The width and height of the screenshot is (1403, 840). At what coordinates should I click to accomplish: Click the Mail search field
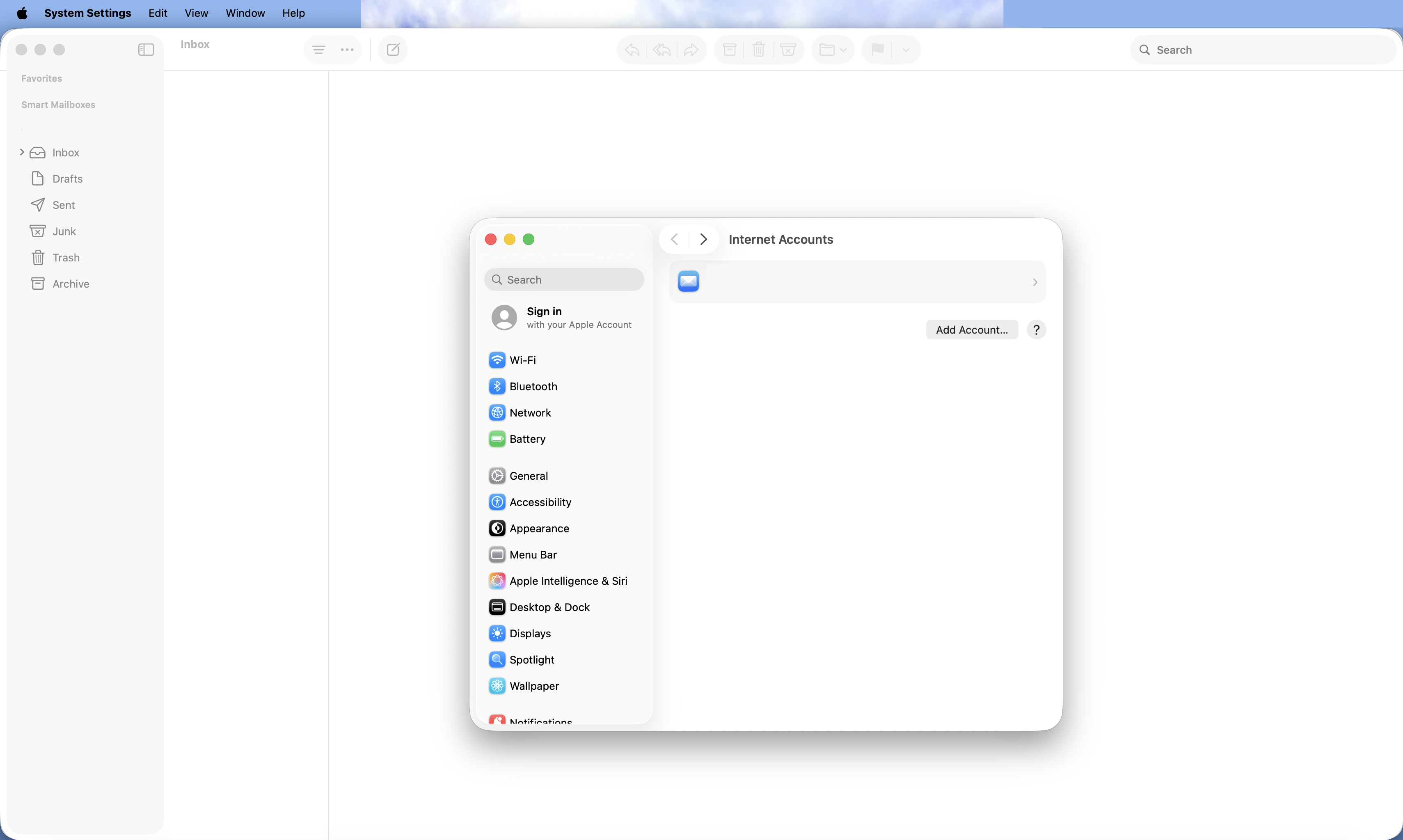1263,50
